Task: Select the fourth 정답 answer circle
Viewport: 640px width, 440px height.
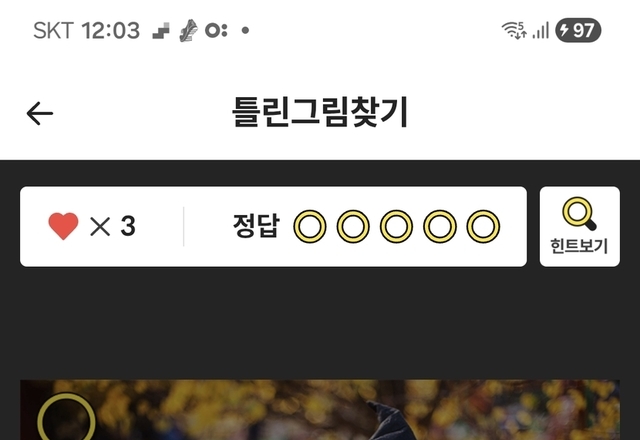Action: tap(440, 226)
